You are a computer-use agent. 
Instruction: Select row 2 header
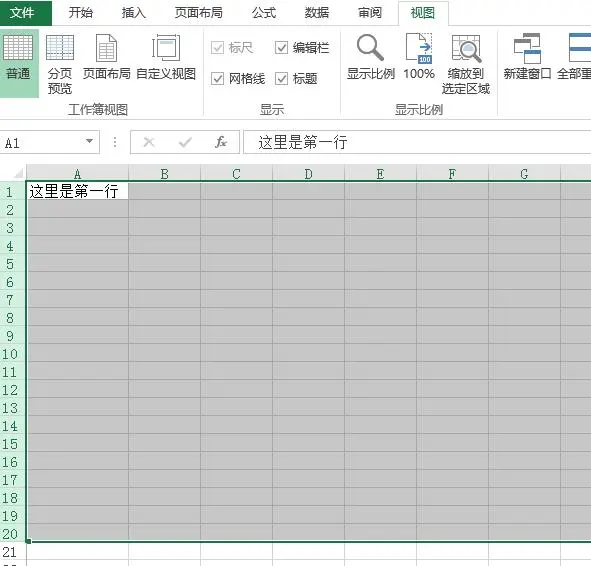[x=12, y=210]
